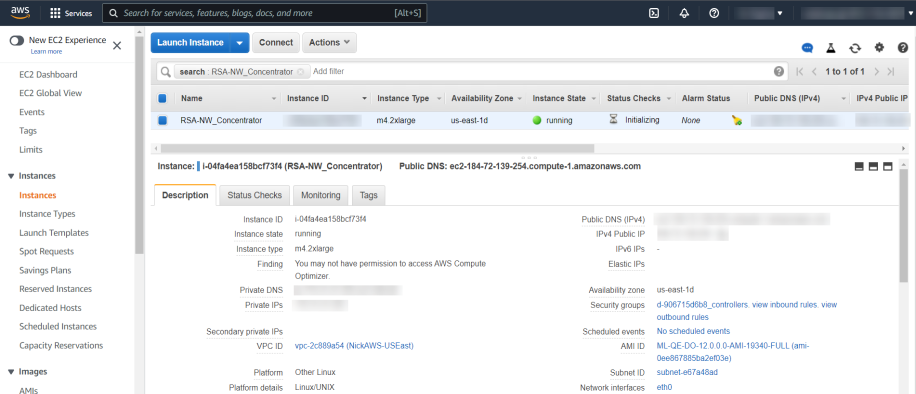
Task: Follow the Learn more link
Action: click(x=46, y=51)
